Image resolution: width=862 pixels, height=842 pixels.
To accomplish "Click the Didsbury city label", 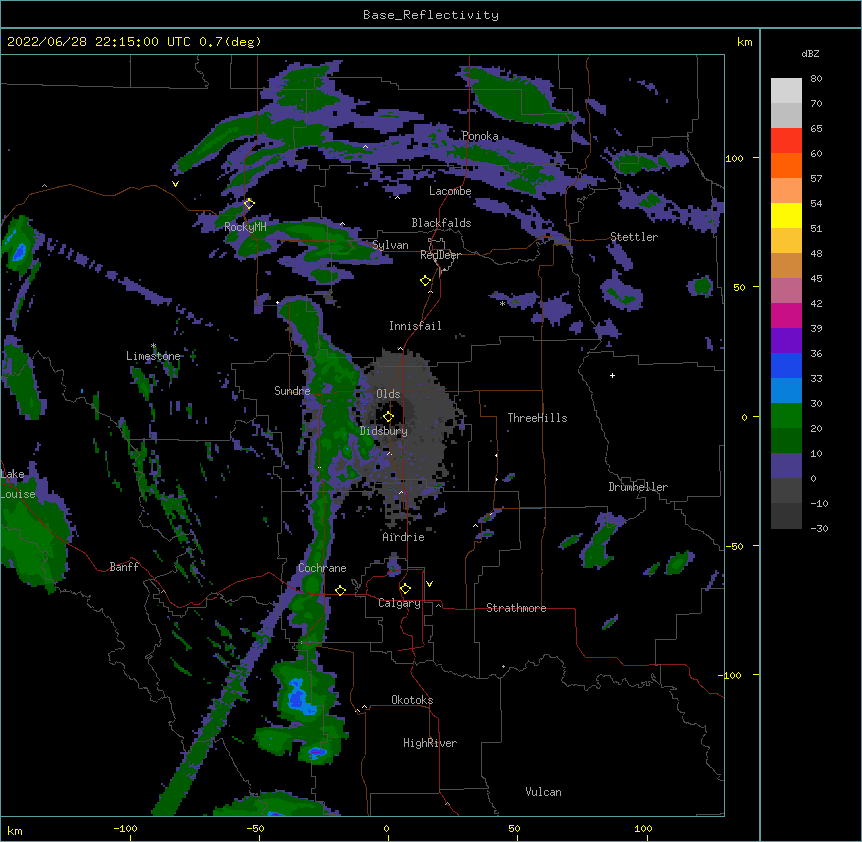I will pyautogui.click(x=384, y=431).
